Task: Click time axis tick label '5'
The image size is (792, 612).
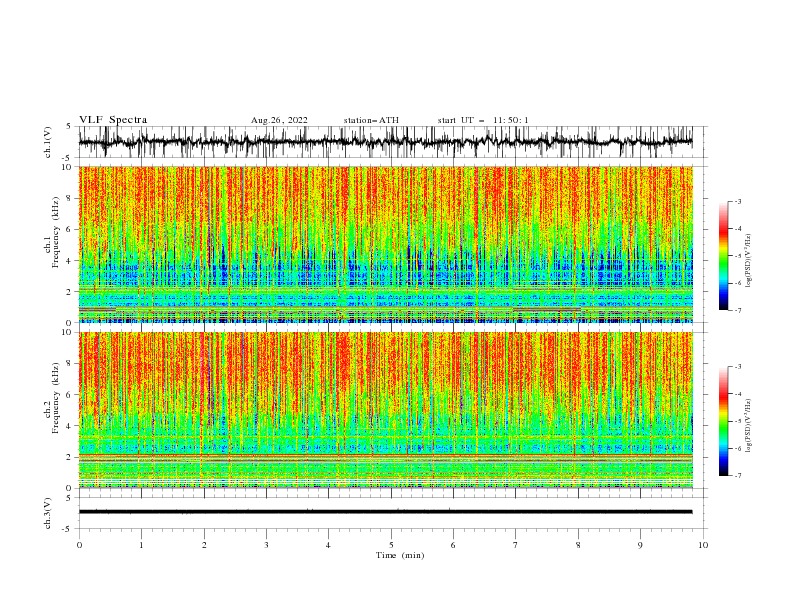Action: click(391, 545)
